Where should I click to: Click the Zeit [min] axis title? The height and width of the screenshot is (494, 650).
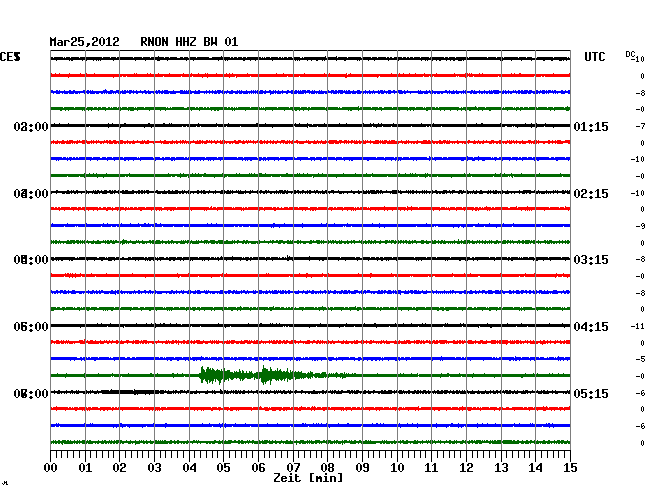click(308, 478)
